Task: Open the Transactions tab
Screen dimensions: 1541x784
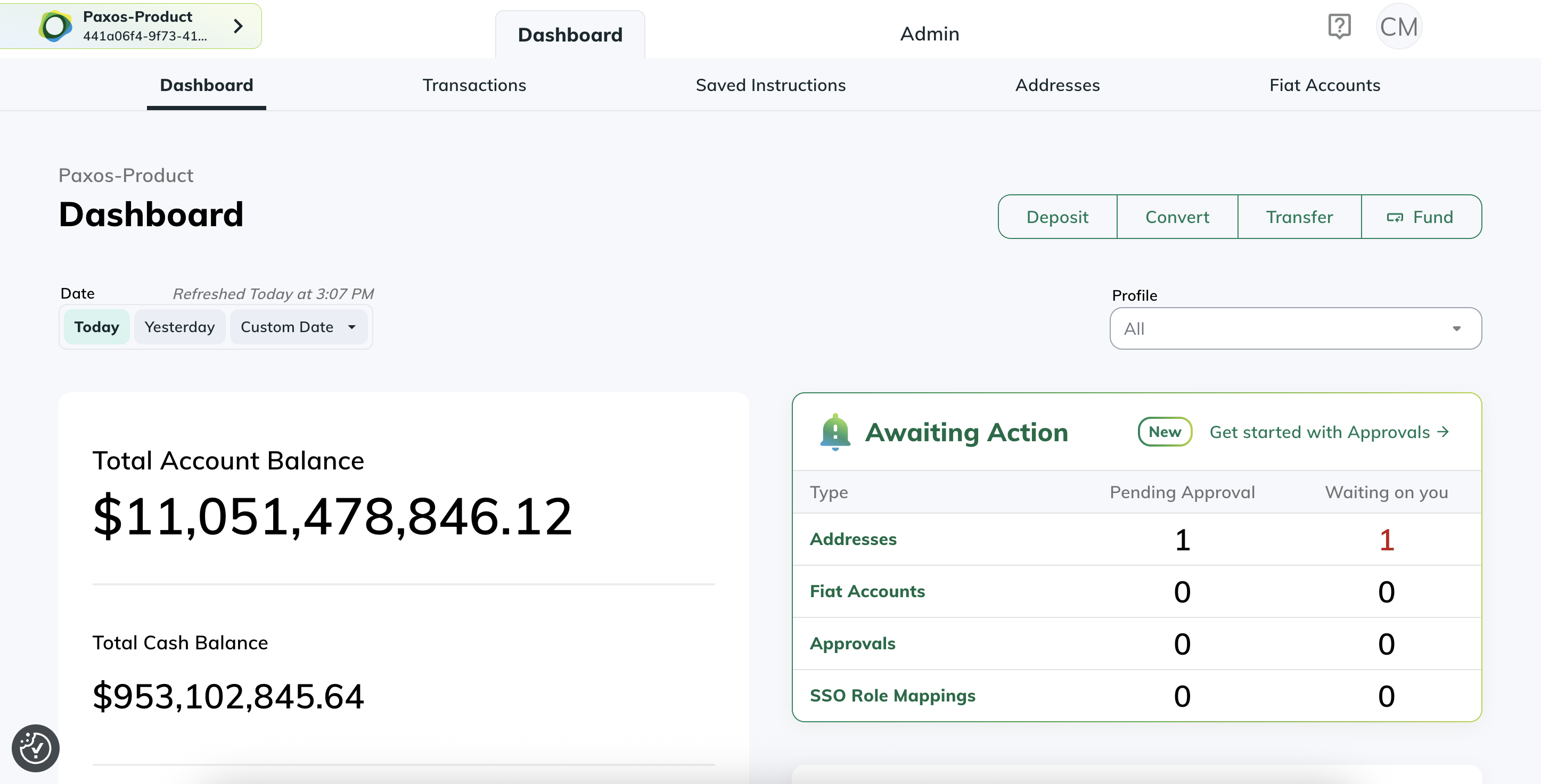Action: [474, 86]
